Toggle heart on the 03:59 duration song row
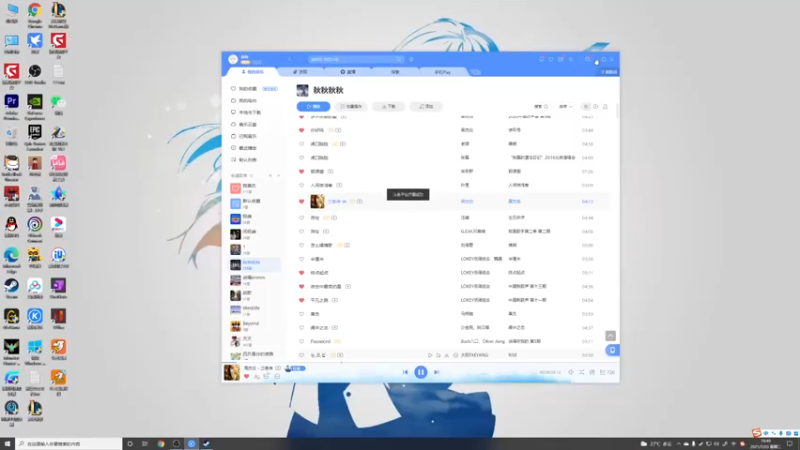Viewport: 800px width, 450px height. click(302, 314)
